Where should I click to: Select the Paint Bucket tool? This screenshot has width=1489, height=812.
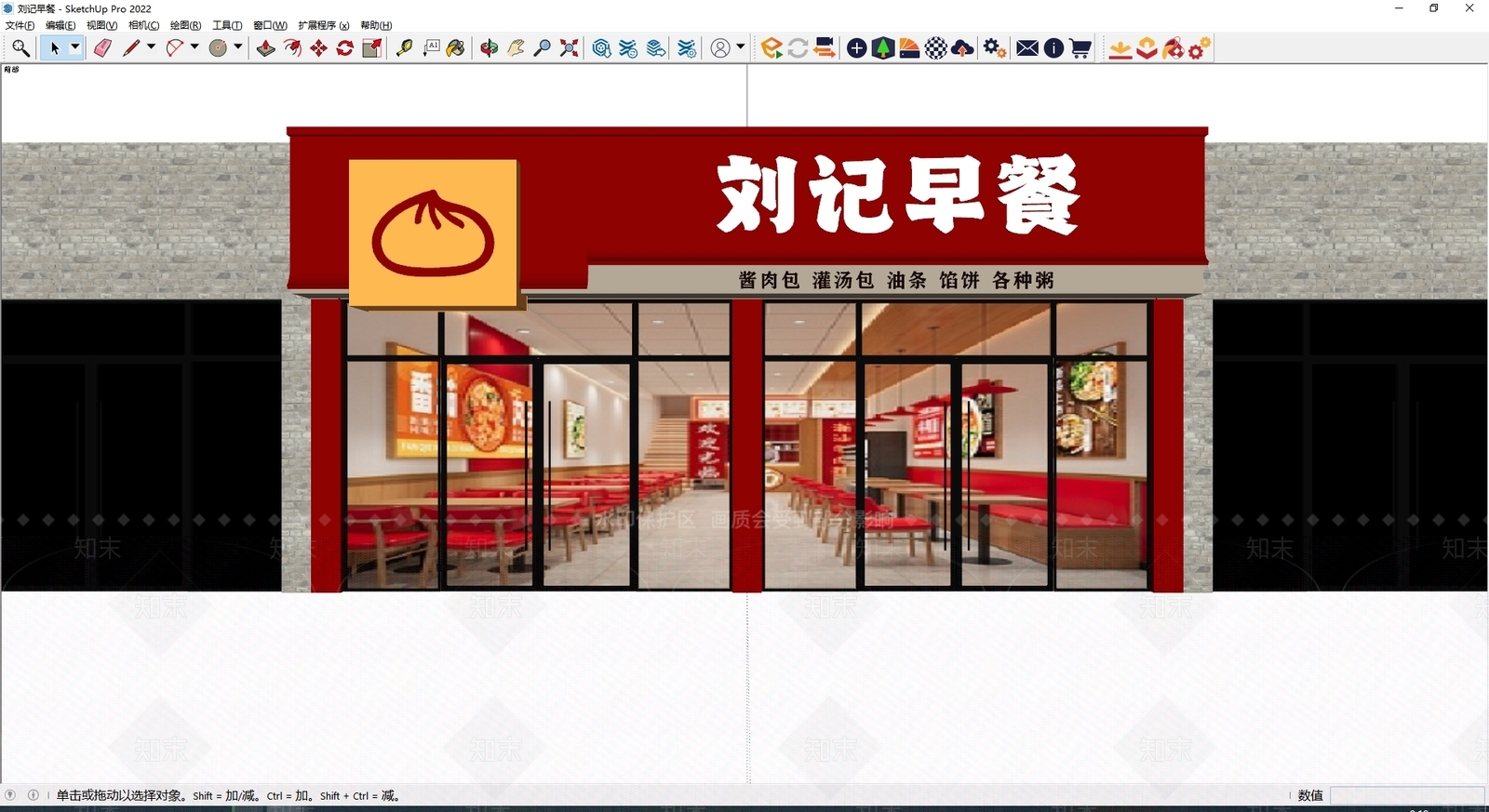coord(455,48)
